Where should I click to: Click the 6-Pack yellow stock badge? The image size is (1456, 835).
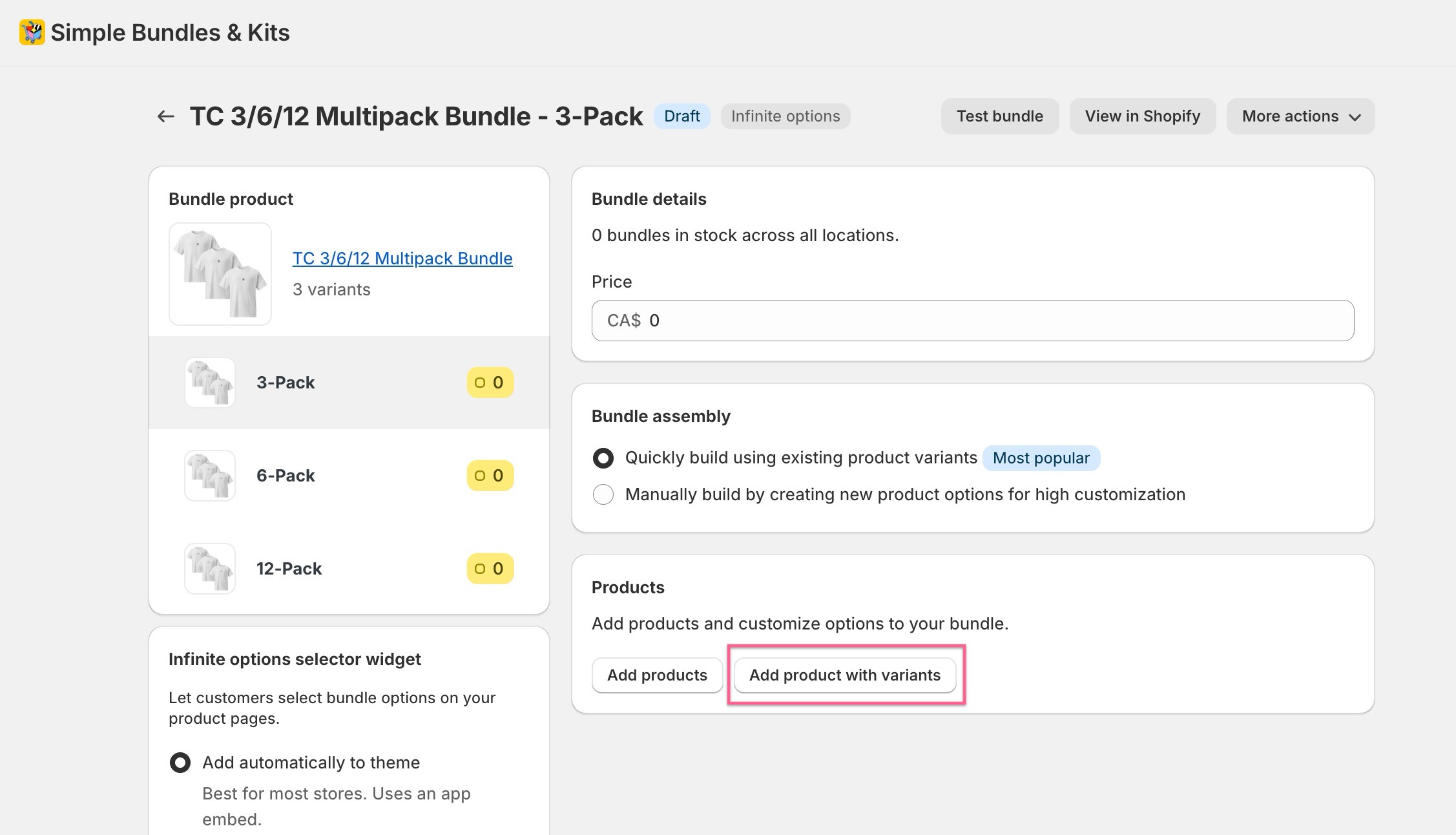pyautogui.click(x=490, y=476)
